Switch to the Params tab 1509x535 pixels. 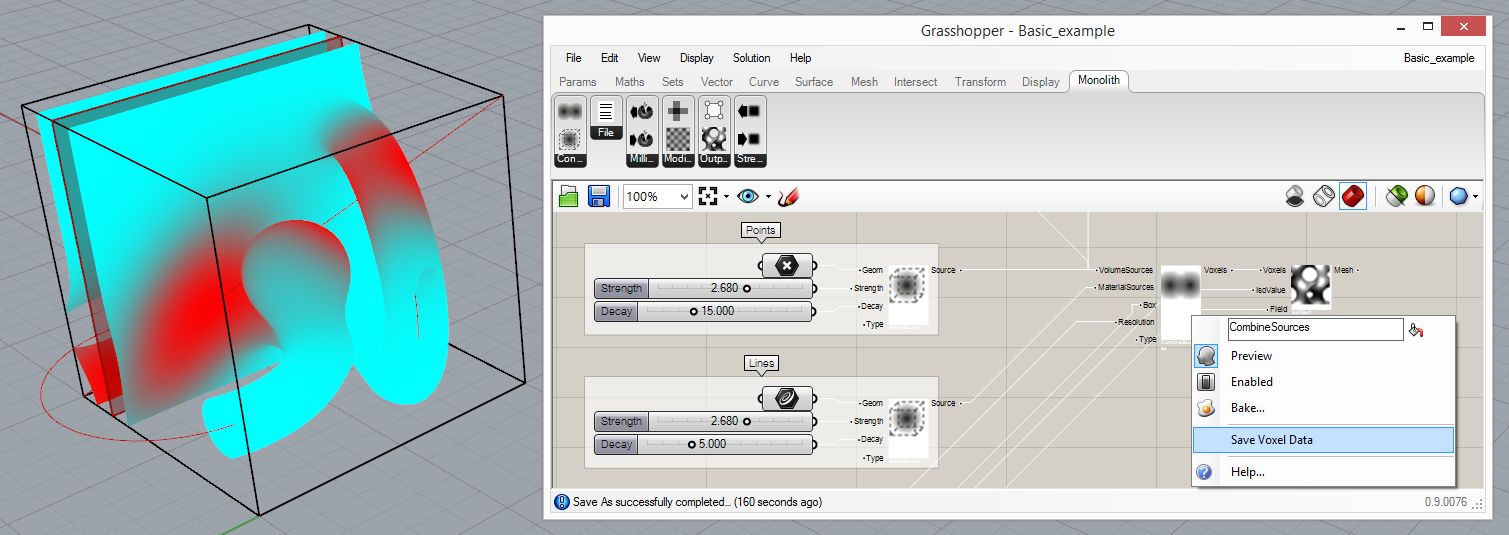click(x=578, y=82)
